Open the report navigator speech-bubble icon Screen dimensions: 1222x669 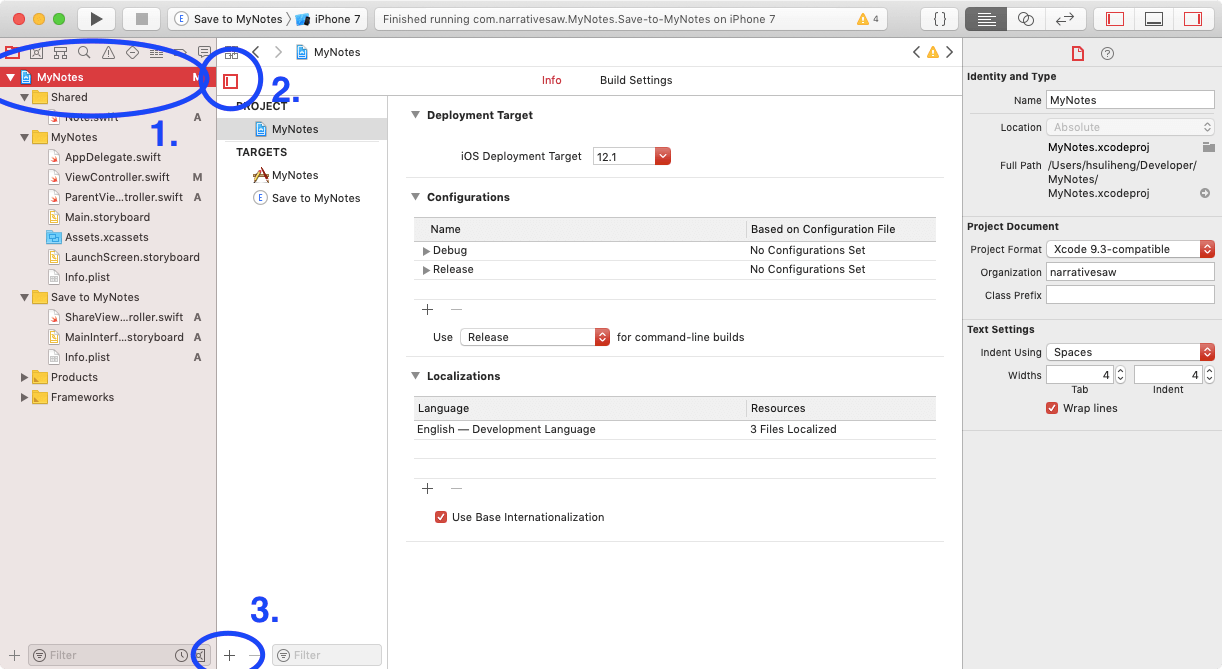tap(204, 52)
